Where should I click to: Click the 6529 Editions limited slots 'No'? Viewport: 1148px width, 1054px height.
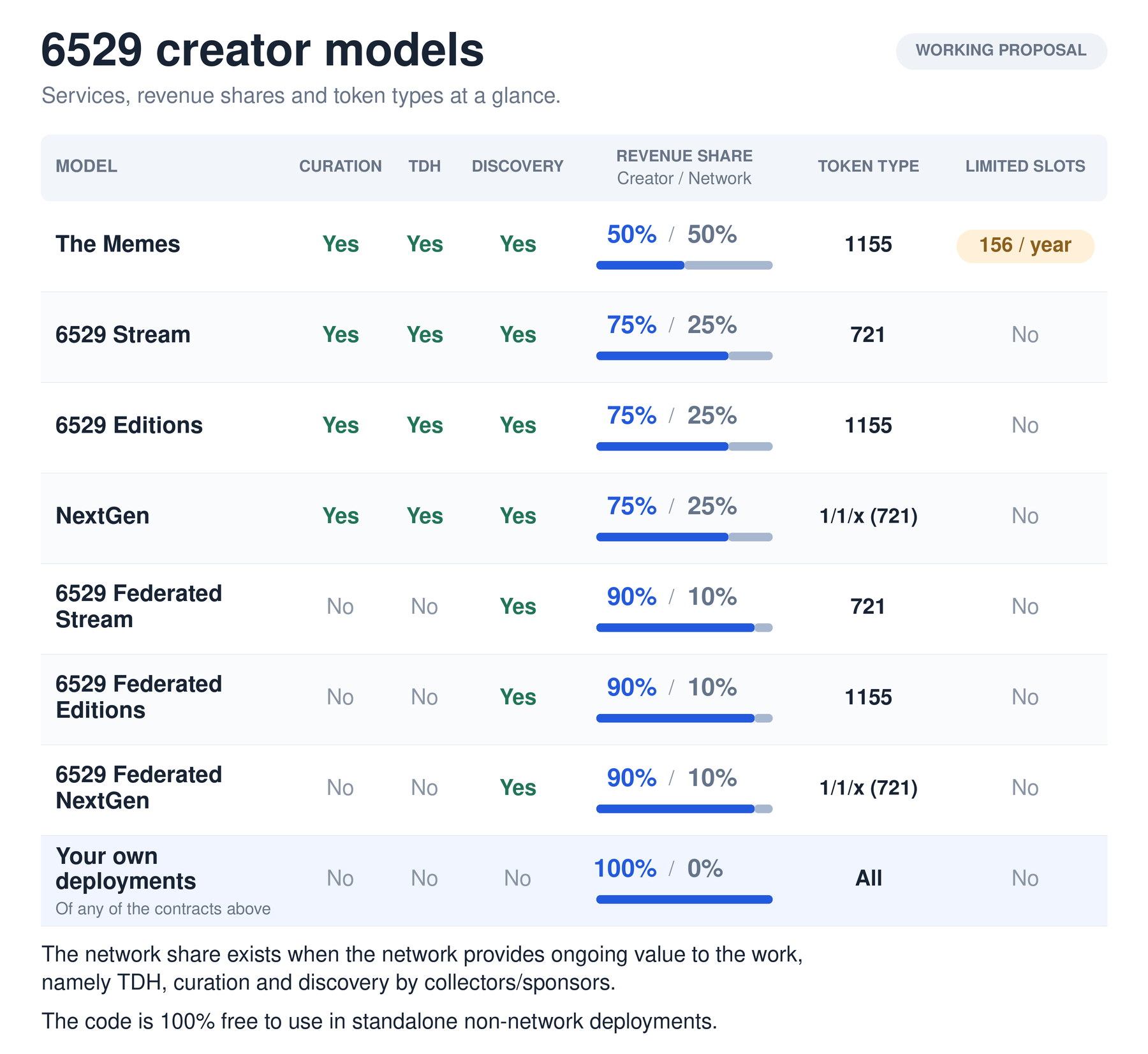(x=1026, y=426)
